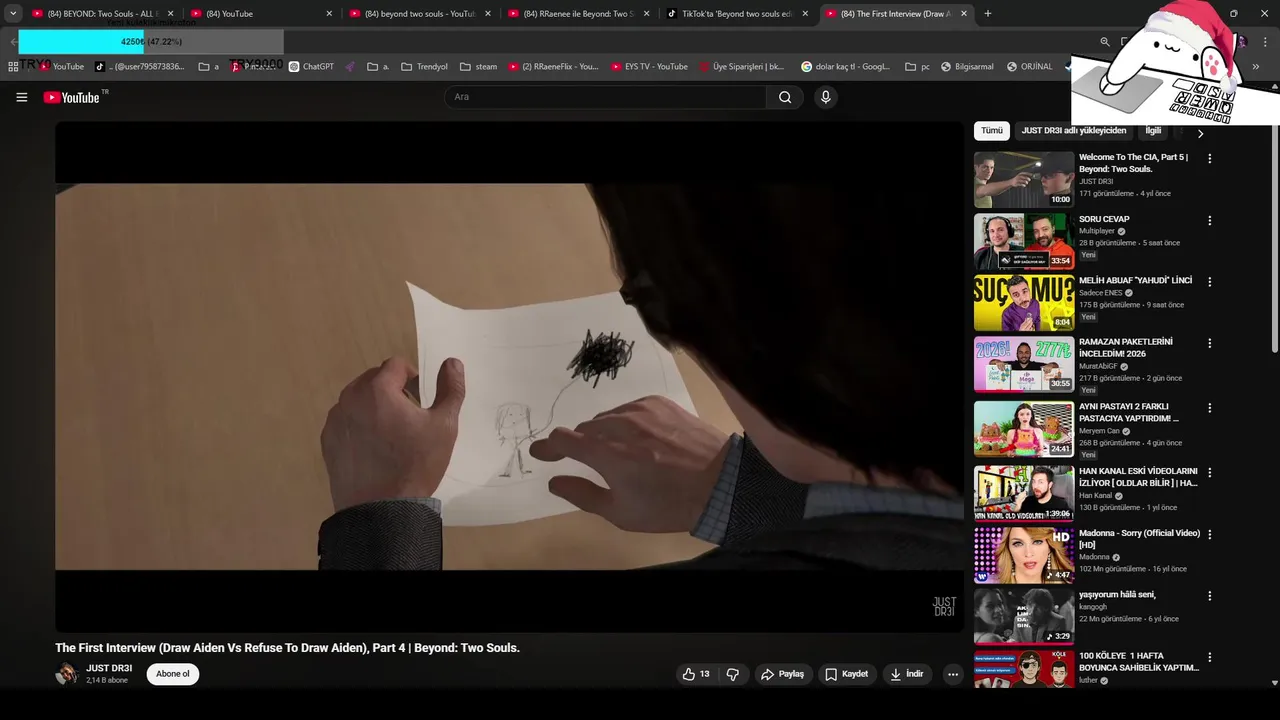Screen dimensions: 1280x720
Task: Start voice search with microphone icon
Action: (825, 97)
